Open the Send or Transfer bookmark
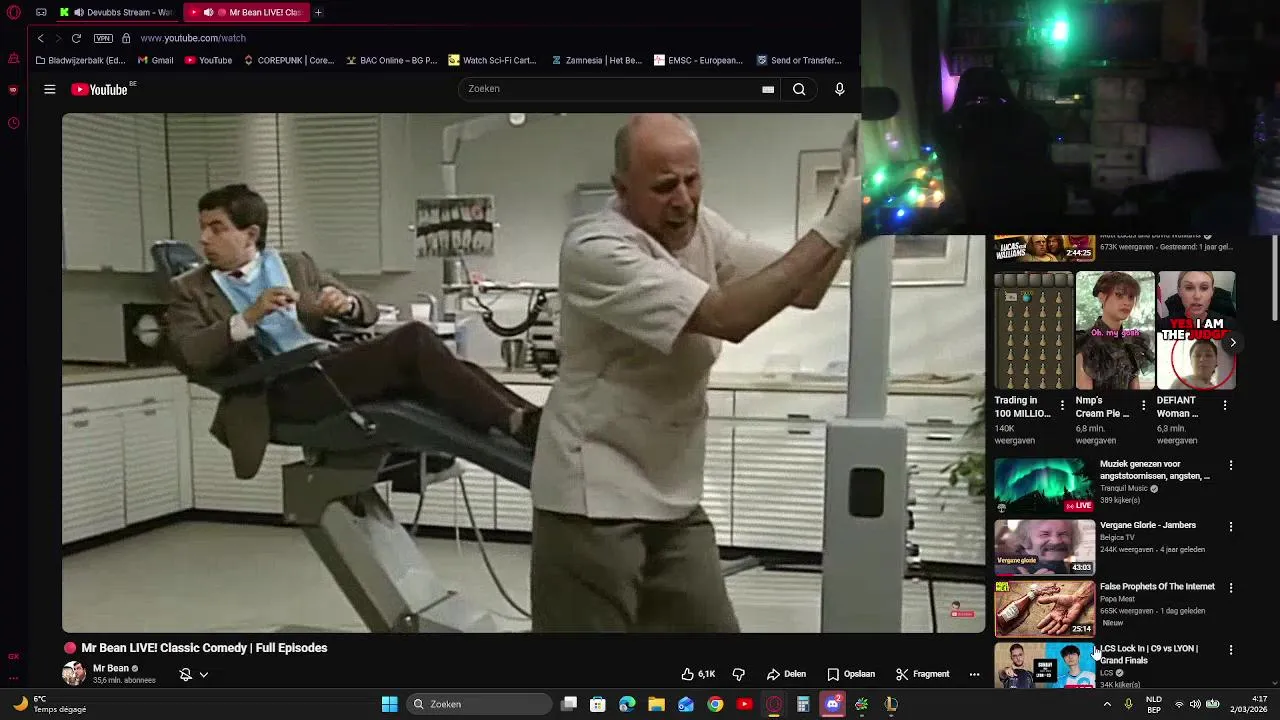Screen dimensions: 1280x720 coord(799,60)
